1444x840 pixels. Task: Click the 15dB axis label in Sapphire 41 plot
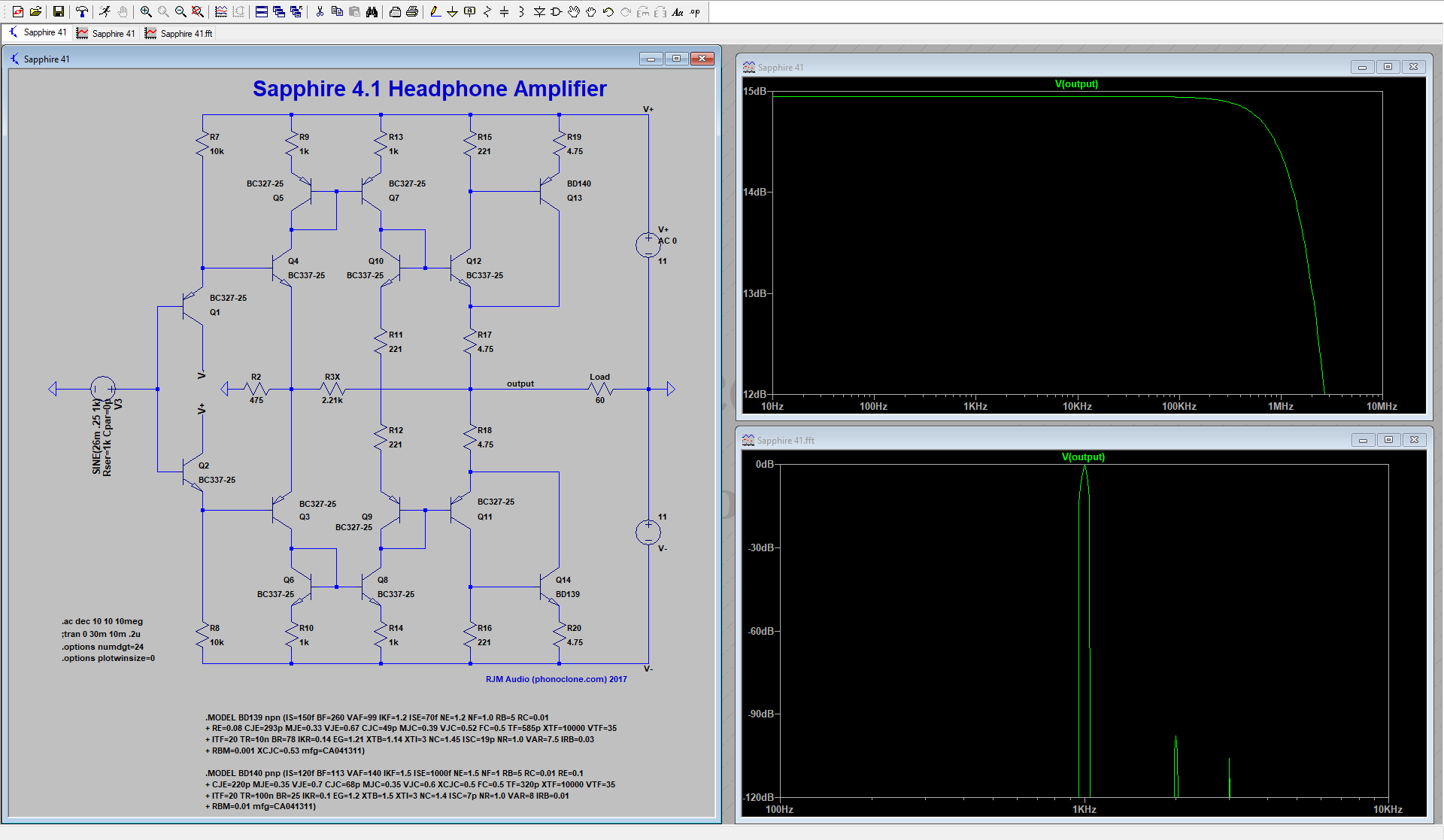754,91
